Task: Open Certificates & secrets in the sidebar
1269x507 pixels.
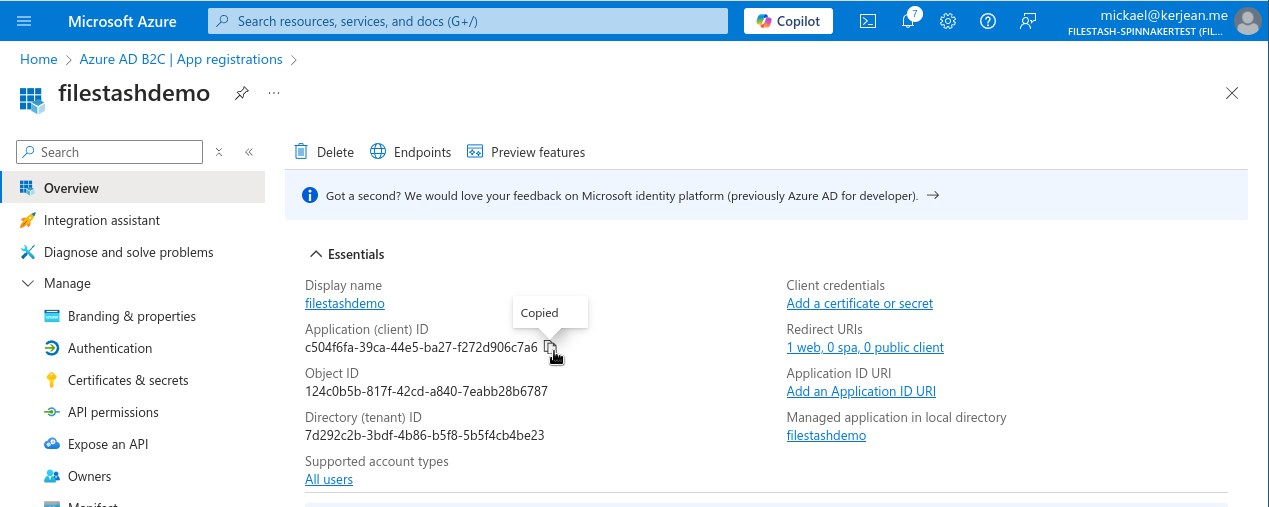Action: 128,380
